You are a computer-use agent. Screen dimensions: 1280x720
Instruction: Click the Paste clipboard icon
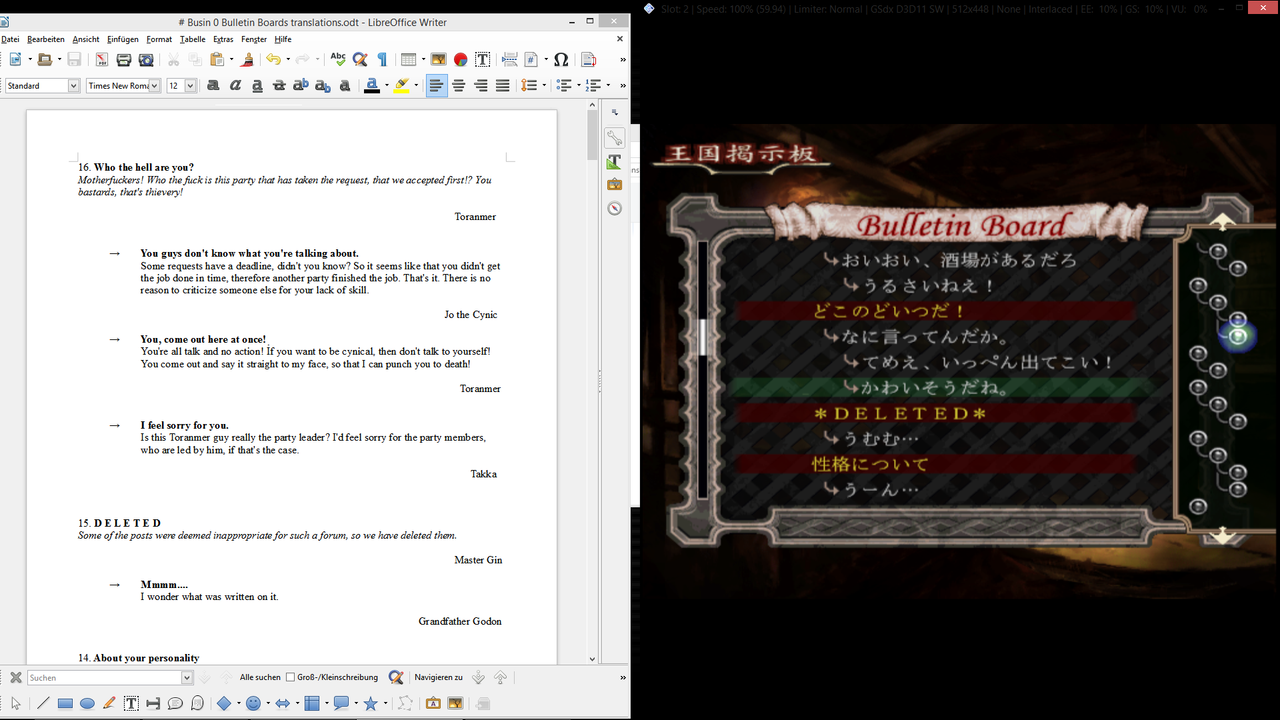coord(216,60)
